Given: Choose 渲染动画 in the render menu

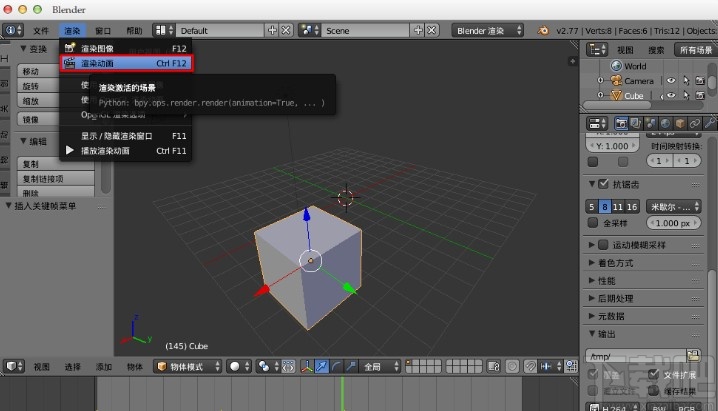Looking at the screenshot, I should [126, 63].
